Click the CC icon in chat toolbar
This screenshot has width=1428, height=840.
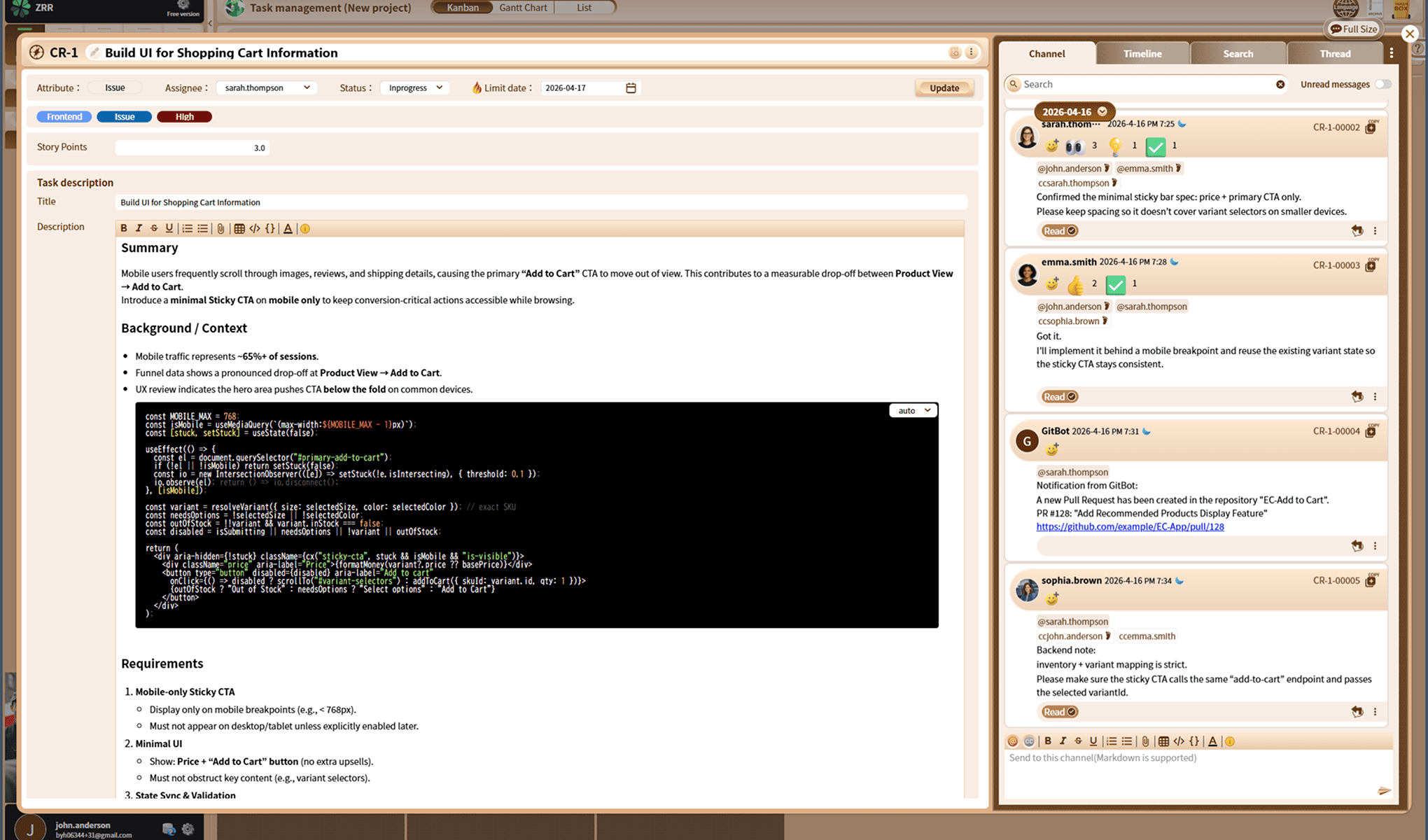pos(1029,741)
